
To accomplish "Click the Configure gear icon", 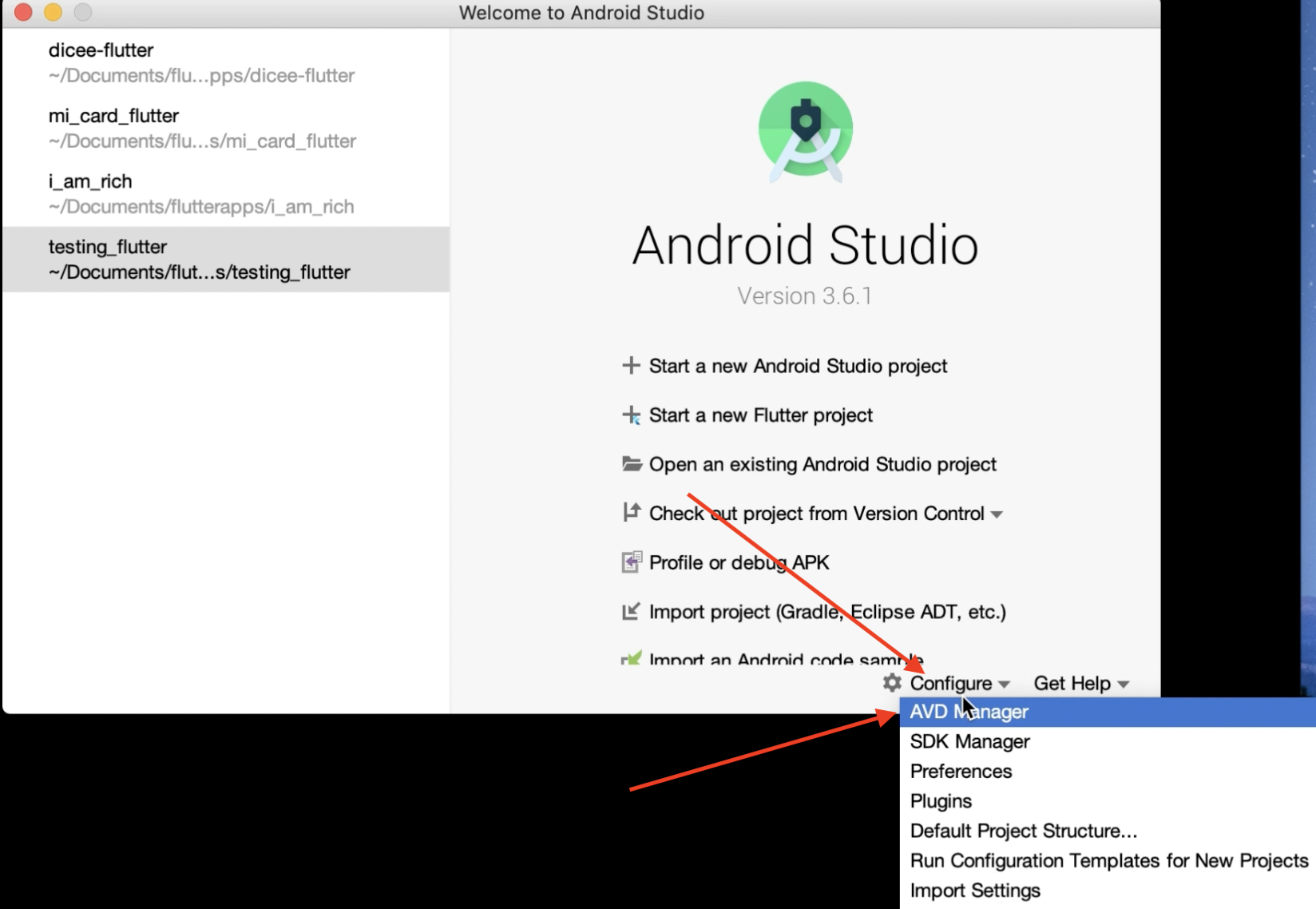I will pyautogui.click(x=892, y=683).
